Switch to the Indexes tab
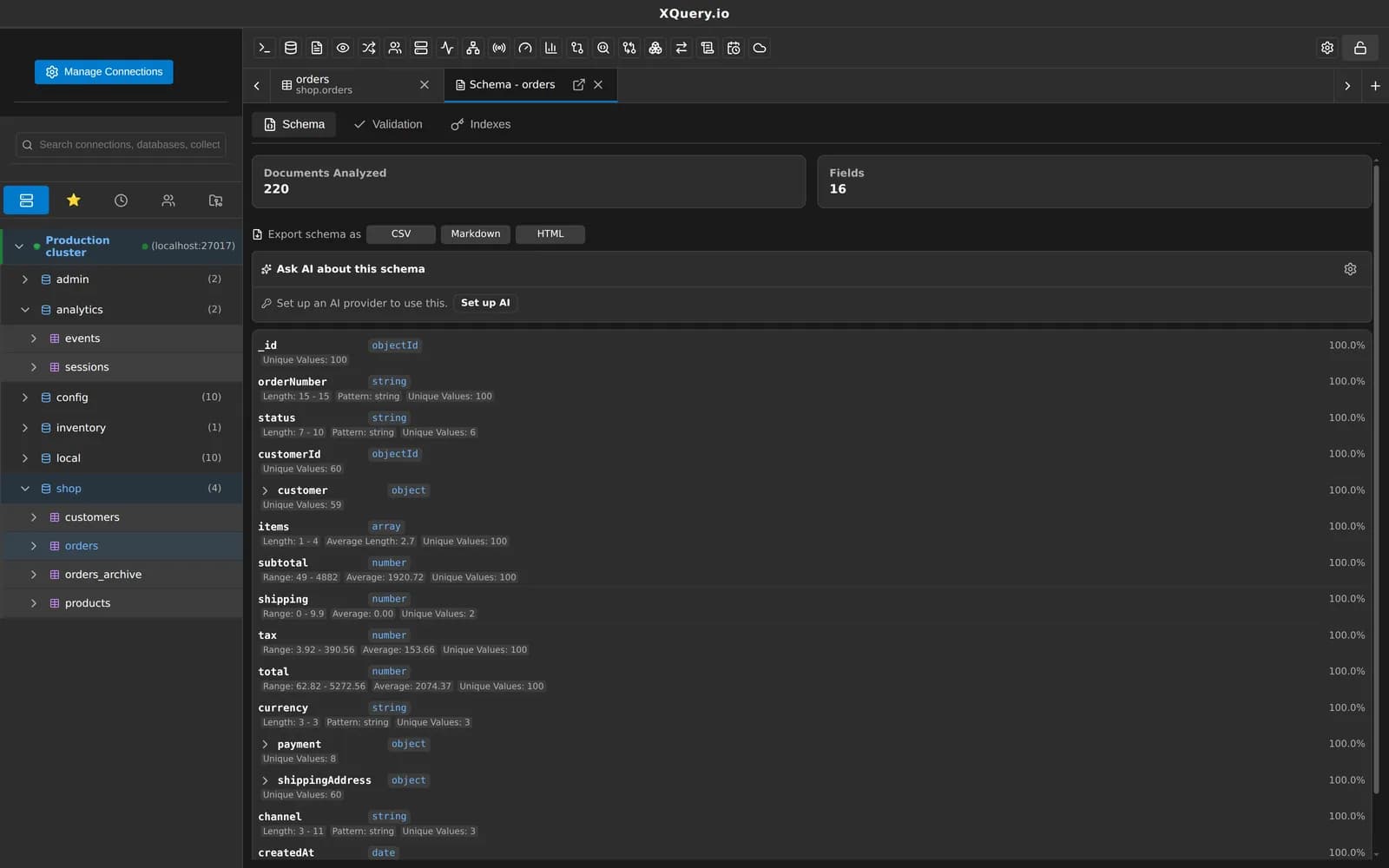This screenshot has height=868, width=1389. 481,124
